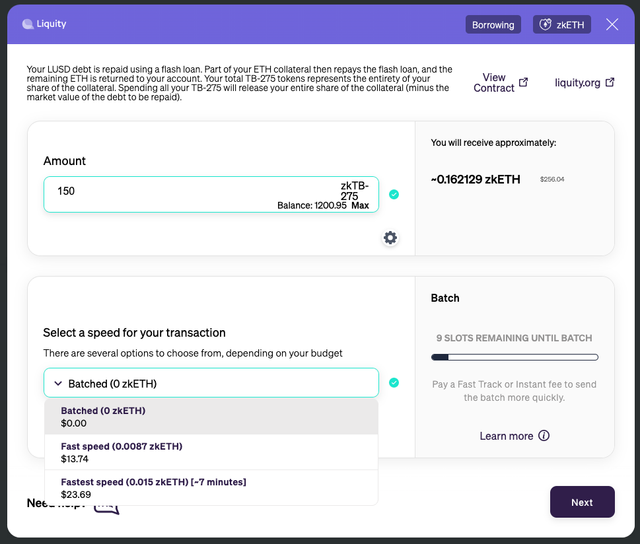Choose Fast speed (0.0087 zkETH) option
Screen dimensions: 640x544
[211, 452]
